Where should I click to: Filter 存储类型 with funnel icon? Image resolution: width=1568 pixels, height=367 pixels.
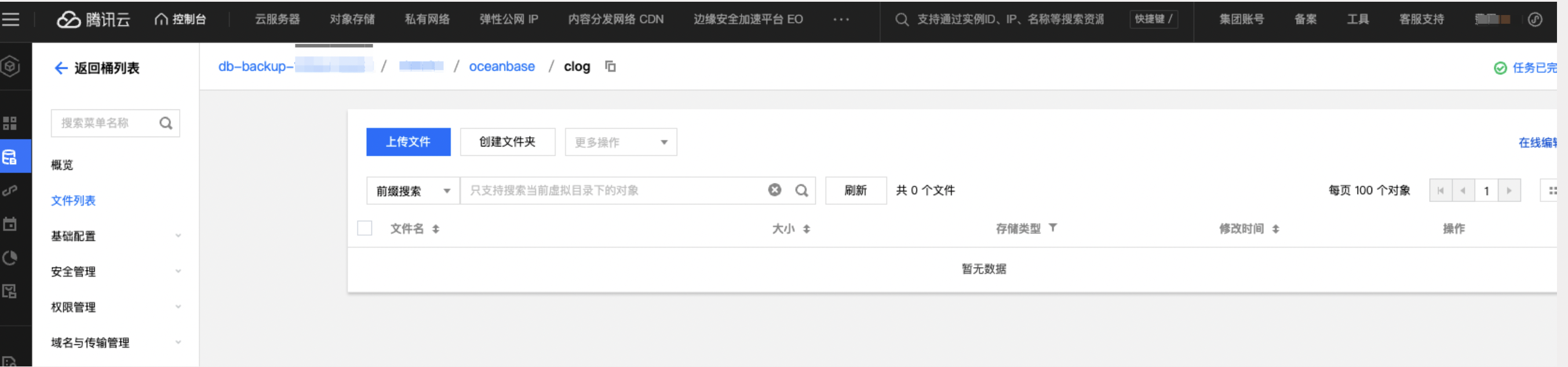click(1052, 228)
